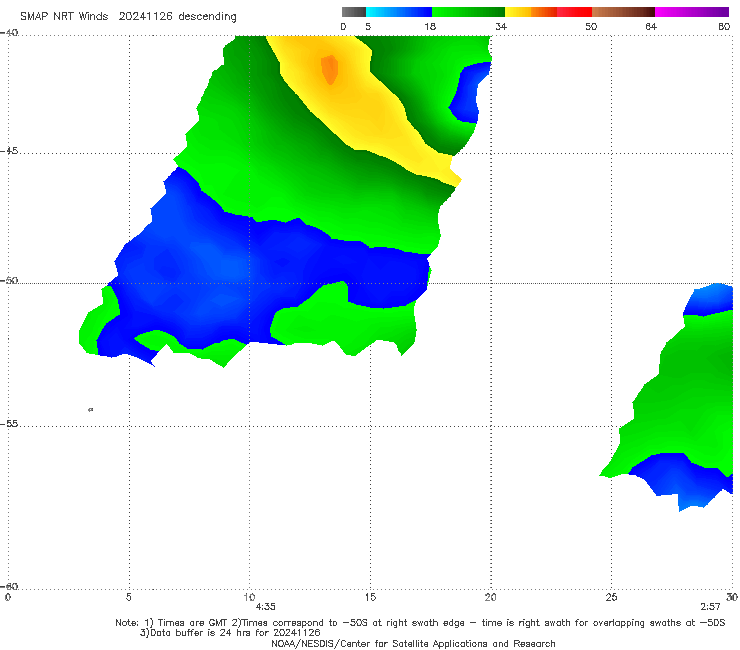740x650 pixels.
Task: Click the longitude label 15
Action: point(370,597)
